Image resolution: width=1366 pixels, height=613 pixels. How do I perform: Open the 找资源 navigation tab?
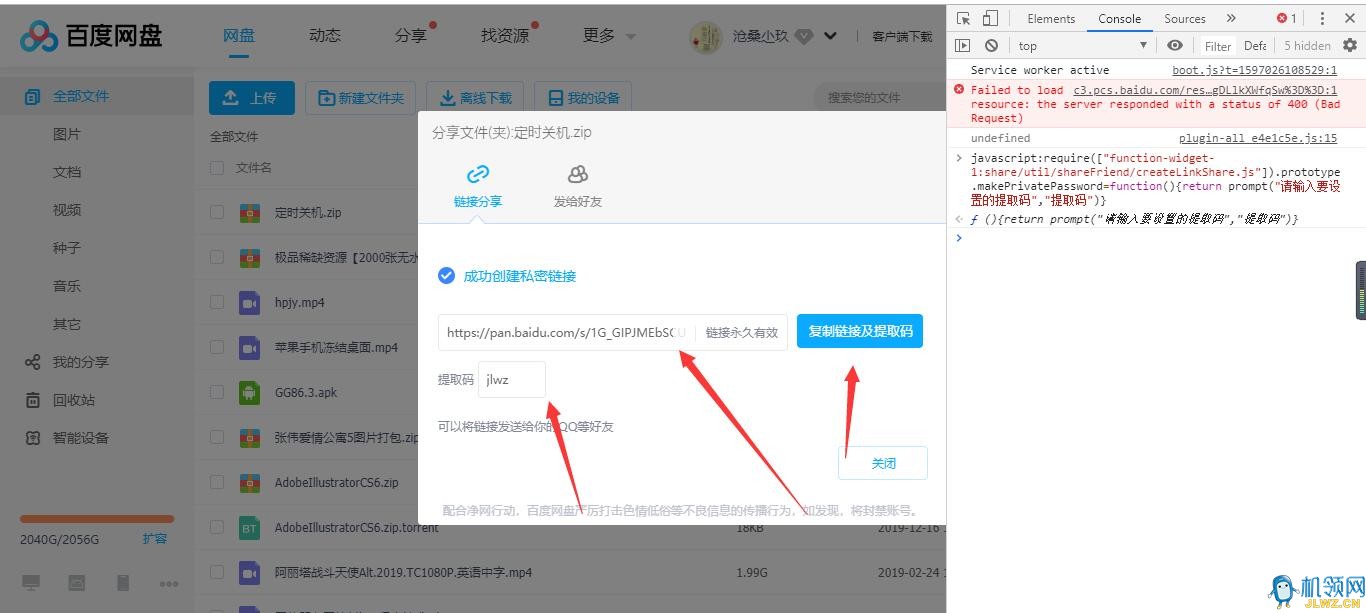tap(505, 35)
